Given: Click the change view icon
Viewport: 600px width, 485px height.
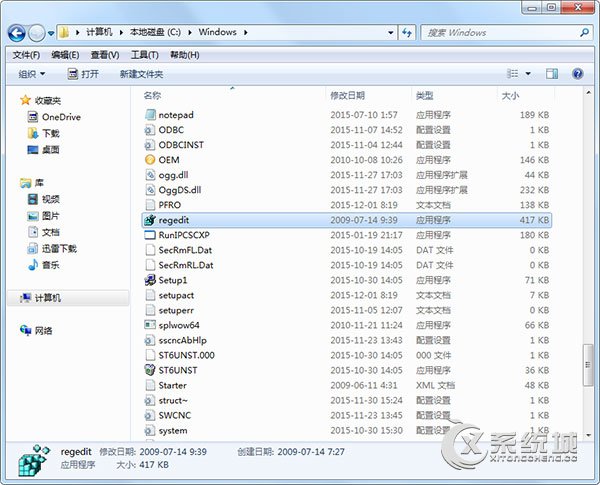Looking at the screenshot, I should (512, 73).
